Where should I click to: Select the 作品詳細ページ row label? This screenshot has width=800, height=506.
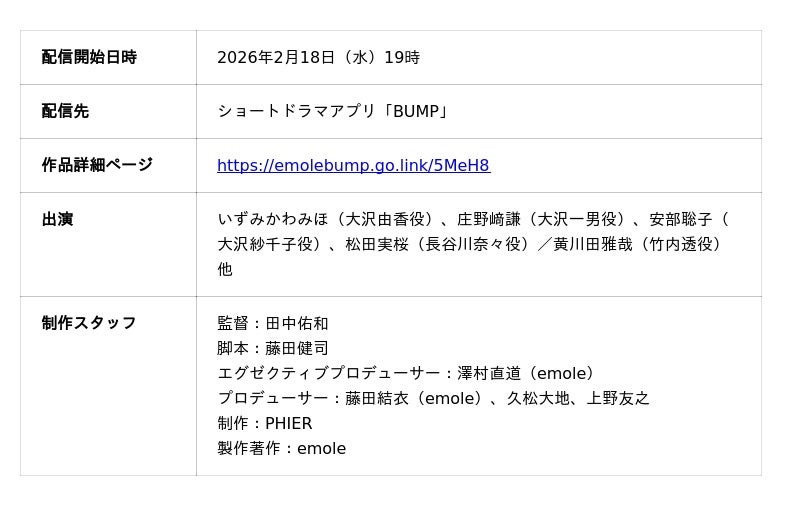click(x=97, y=165)
